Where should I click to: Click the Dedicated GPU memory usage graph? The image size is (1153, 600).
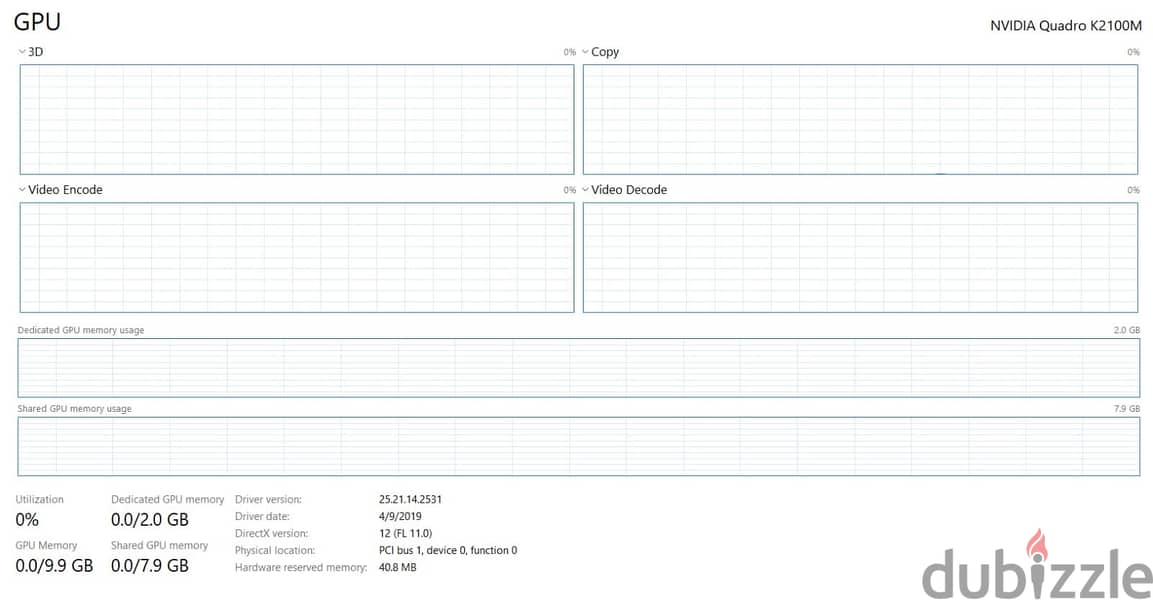point(579,368)
